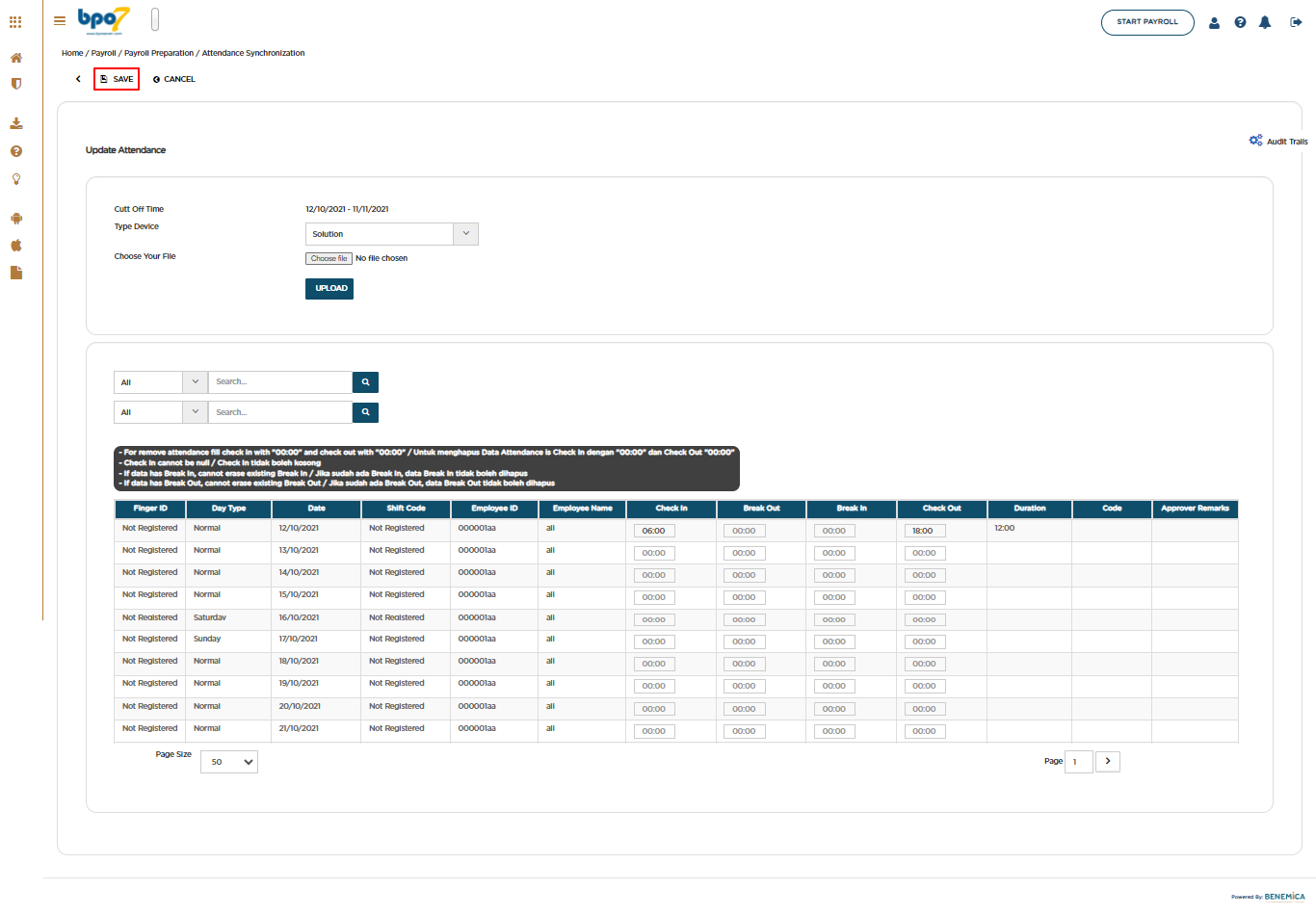1316x916 pixels.
Task: Expand the second All filter dropdown
Action: pyautogui.click(x=161, y=412)
